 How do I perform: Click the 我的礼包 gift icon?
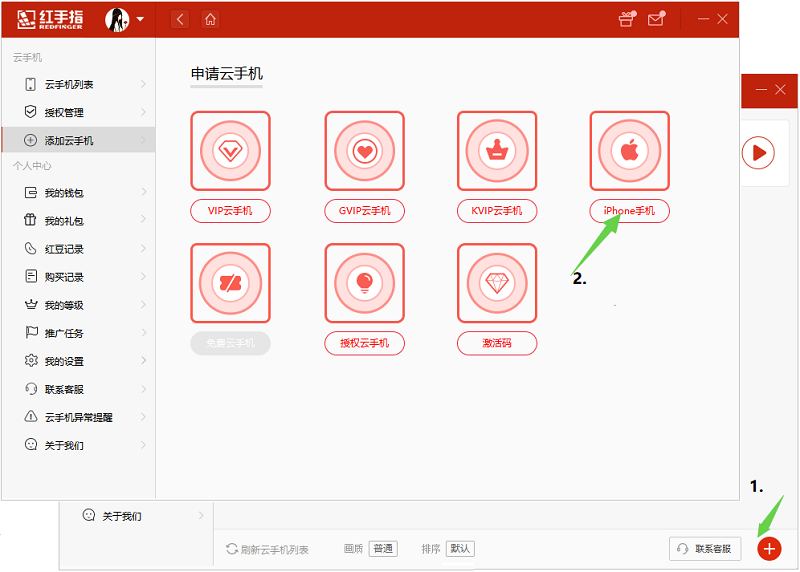31,220
